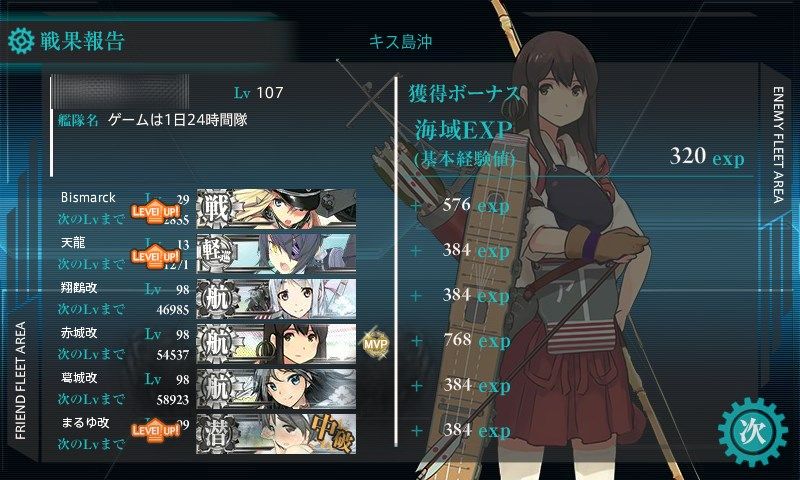Screen dimensions: 800x480
Task: Click the gold MVP badge
Action: click(x=376, y=344)
